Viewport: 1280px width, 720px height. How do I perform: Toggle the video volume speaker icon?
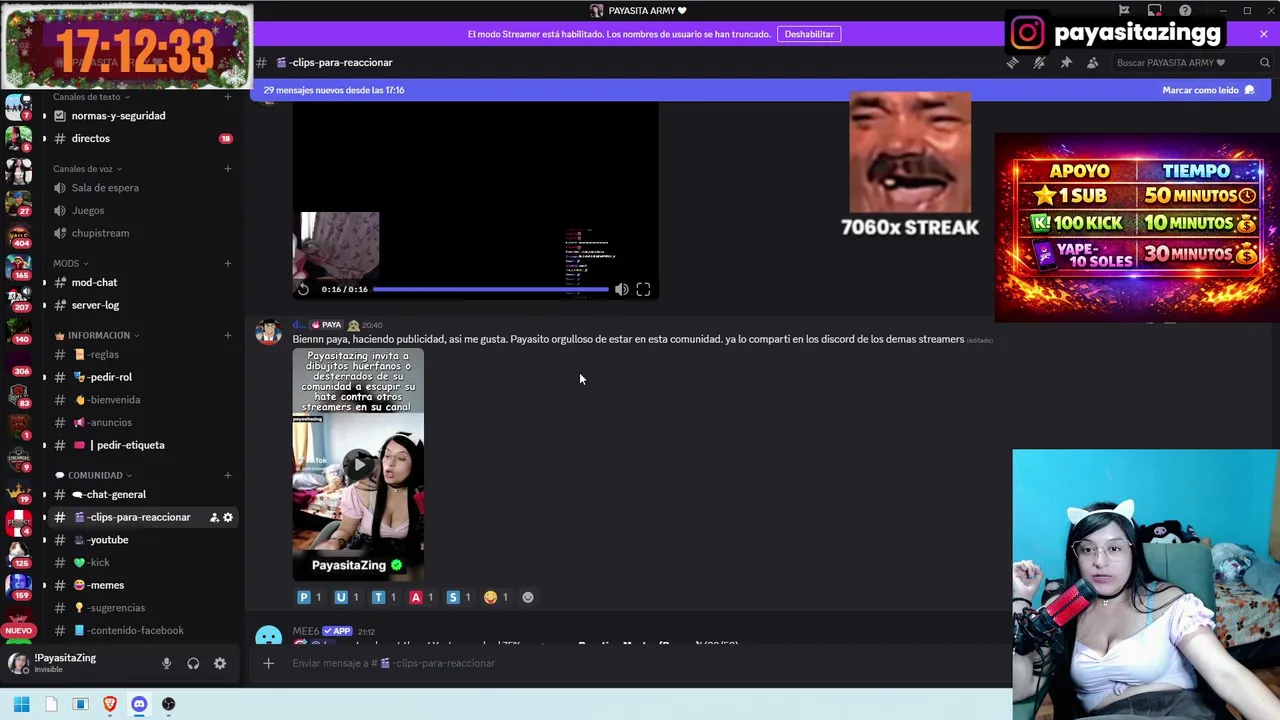click(x=621, y=289)
